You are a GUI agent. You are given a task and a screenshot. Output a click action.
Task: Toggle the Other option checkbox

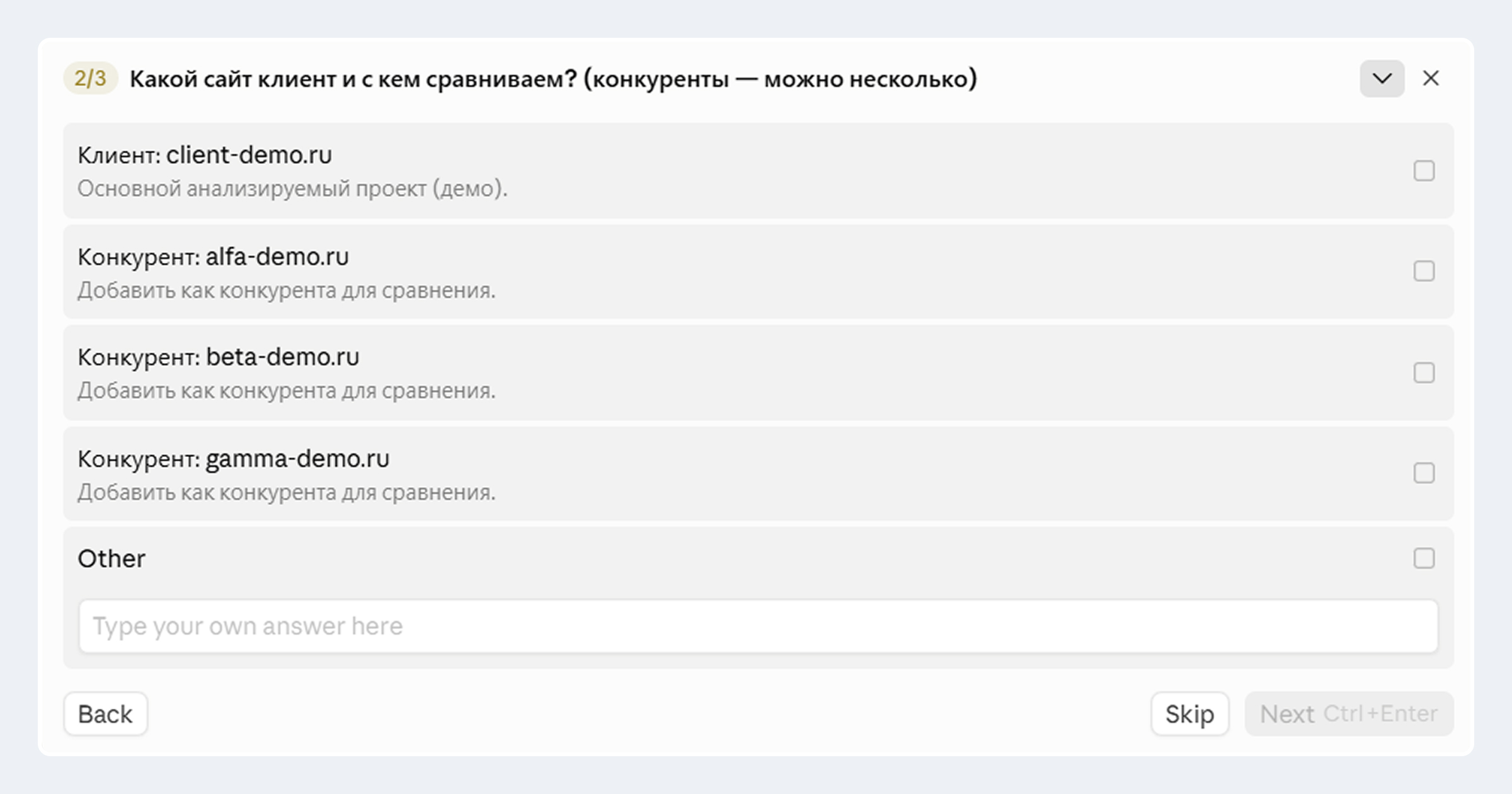tap(1424, 558)
